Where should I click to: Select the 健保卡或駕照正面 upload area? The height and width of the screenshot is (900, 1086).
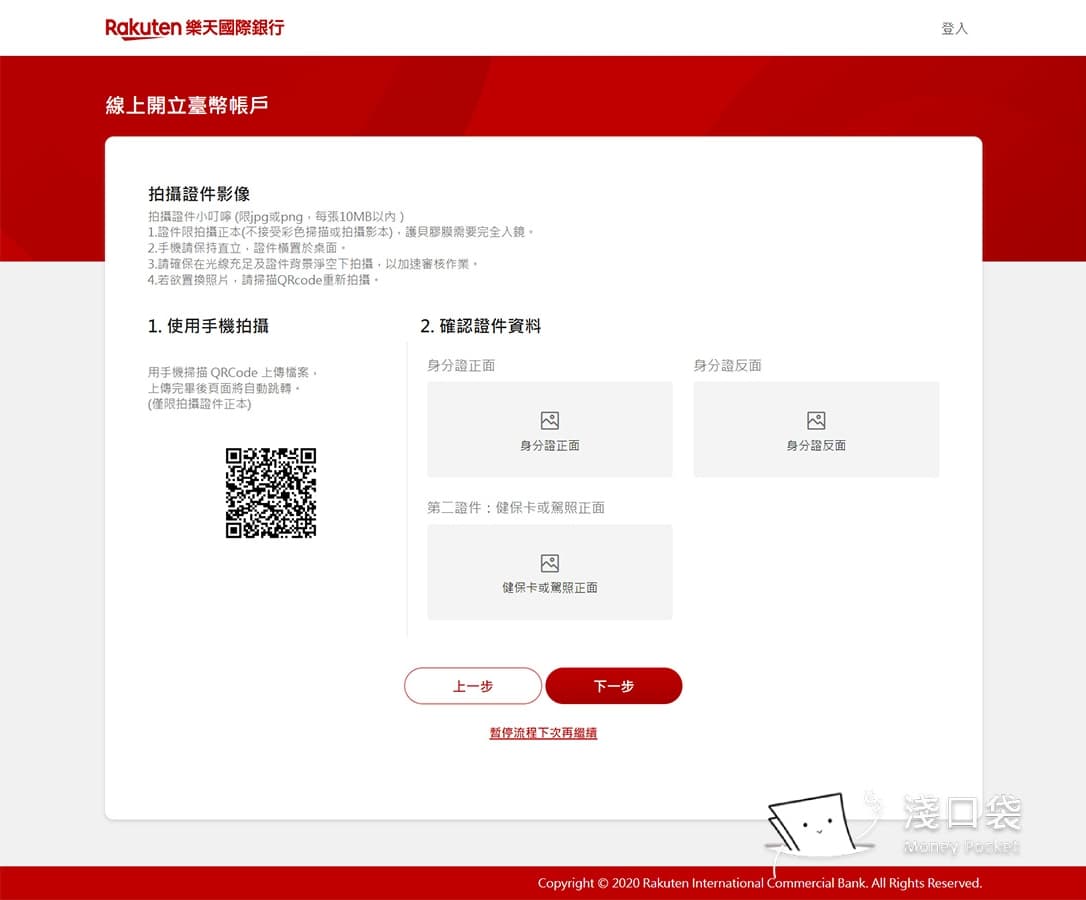coord(549,571)
